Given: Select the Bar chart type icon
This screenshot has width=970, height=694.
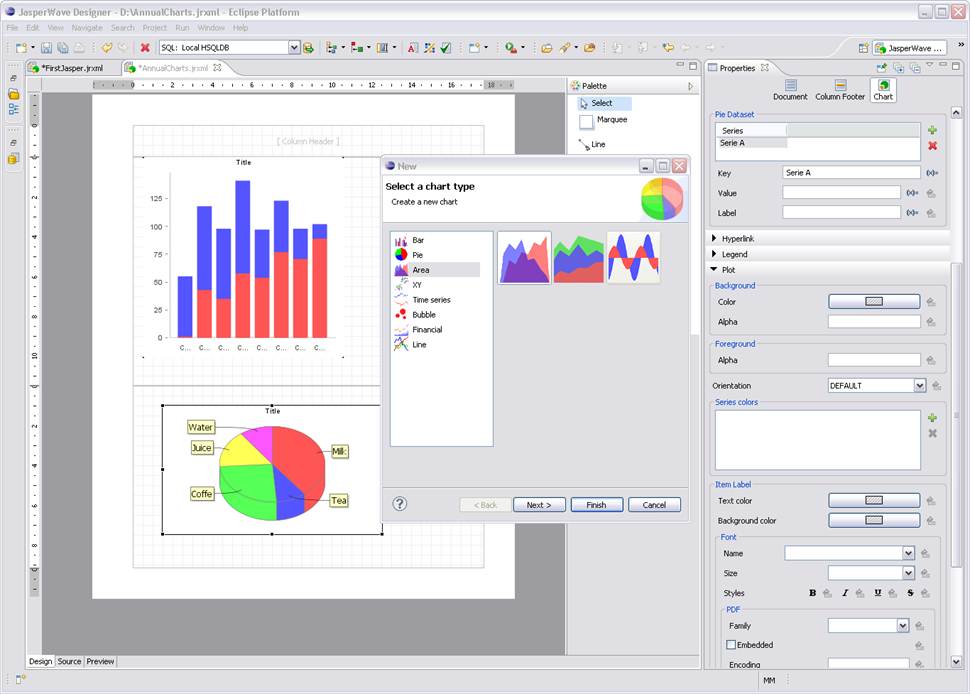Looking at the screenshot, I should pyautogui.click(x=401, y=241).
